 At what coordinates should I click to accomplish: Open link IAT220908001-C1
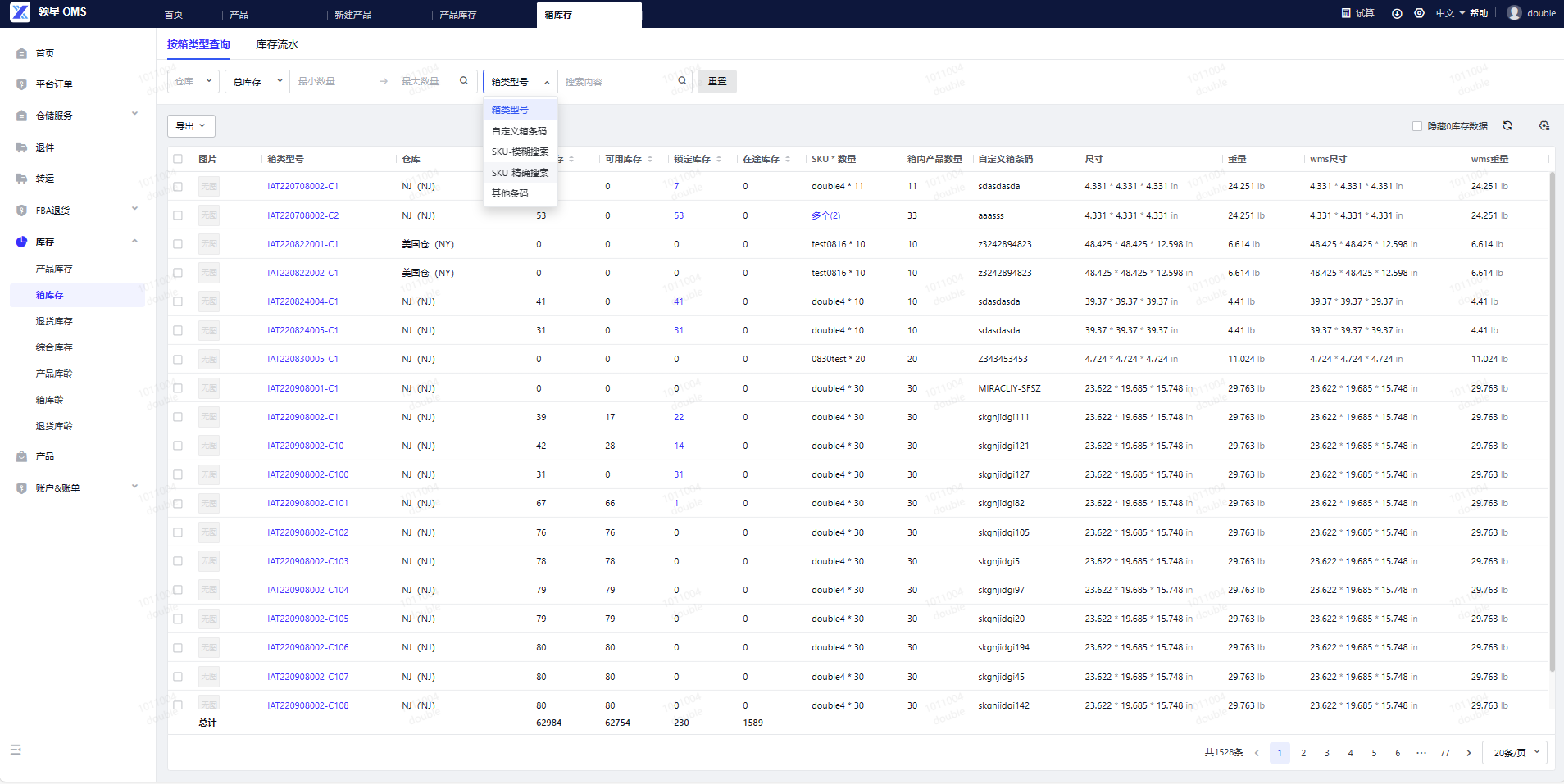click(x=302, y=388)
